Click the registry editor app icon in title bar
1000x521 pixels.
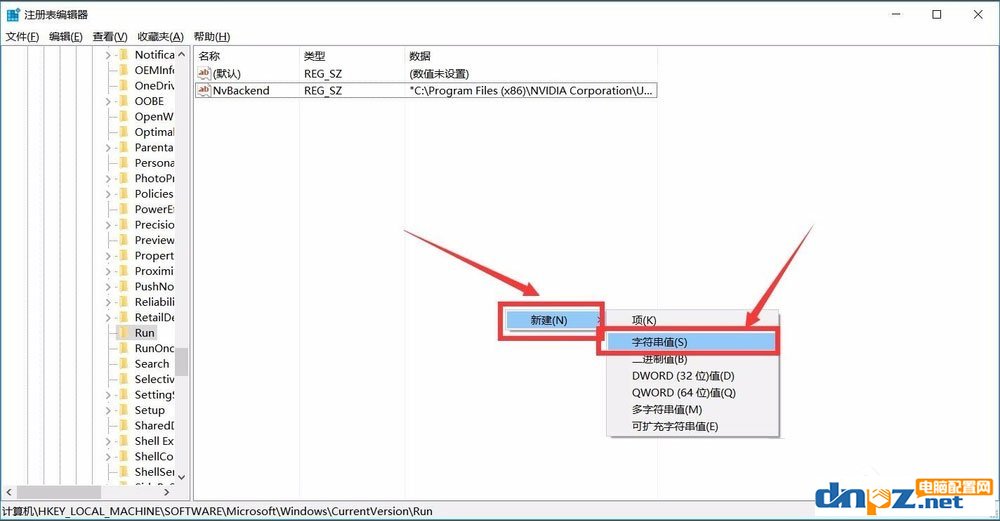pyautogui.click(x=13, y=14)
